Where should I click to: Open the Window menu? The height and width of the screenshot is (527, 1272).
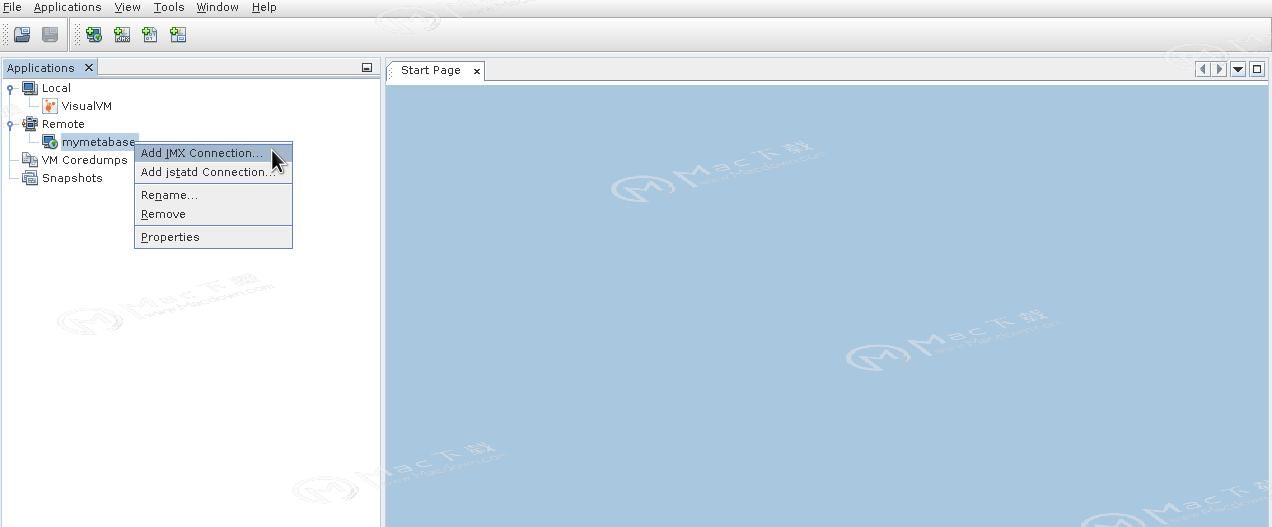pyautogui.click(x=217, y=7)
